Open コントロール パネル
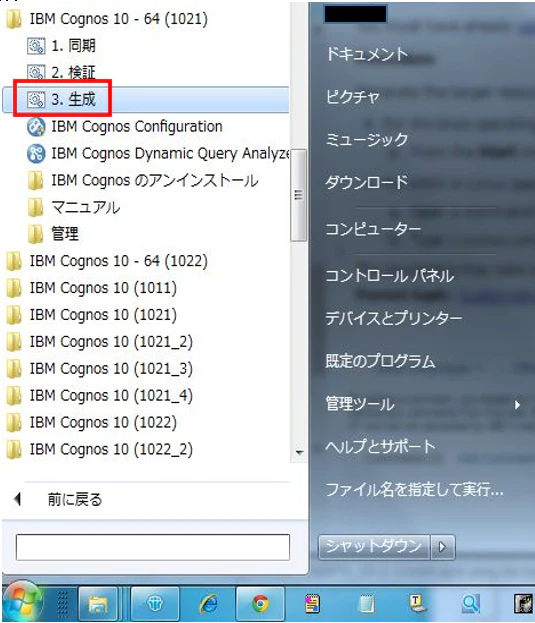 click(x=389, y=275)
